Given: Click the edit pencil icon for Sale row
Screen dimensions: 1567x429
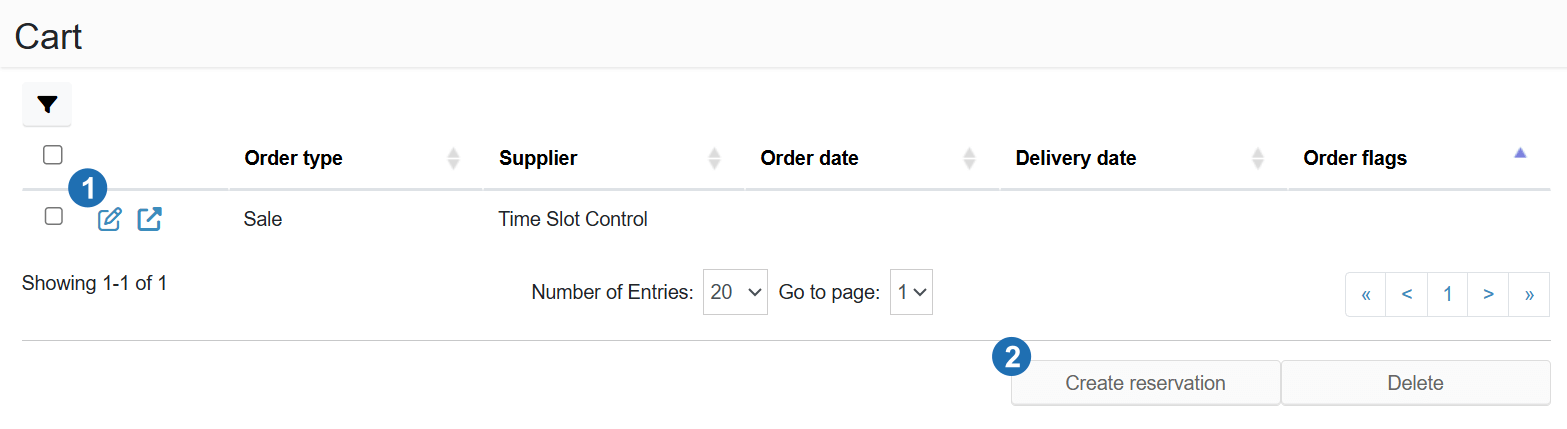Looking at the screenshot, I should pyautogui.click(x=109, y=219).
